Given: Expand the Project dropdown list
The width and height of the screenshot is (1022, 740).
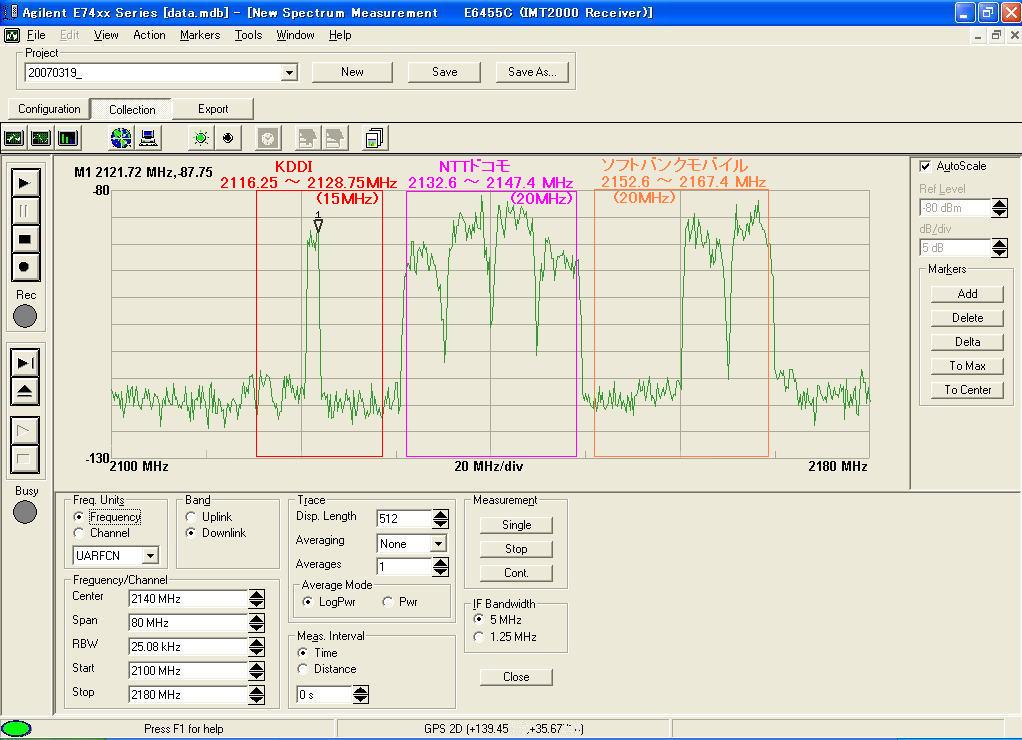Looking at the screenshot, I should pyautogui.click(x=290, y=72).
